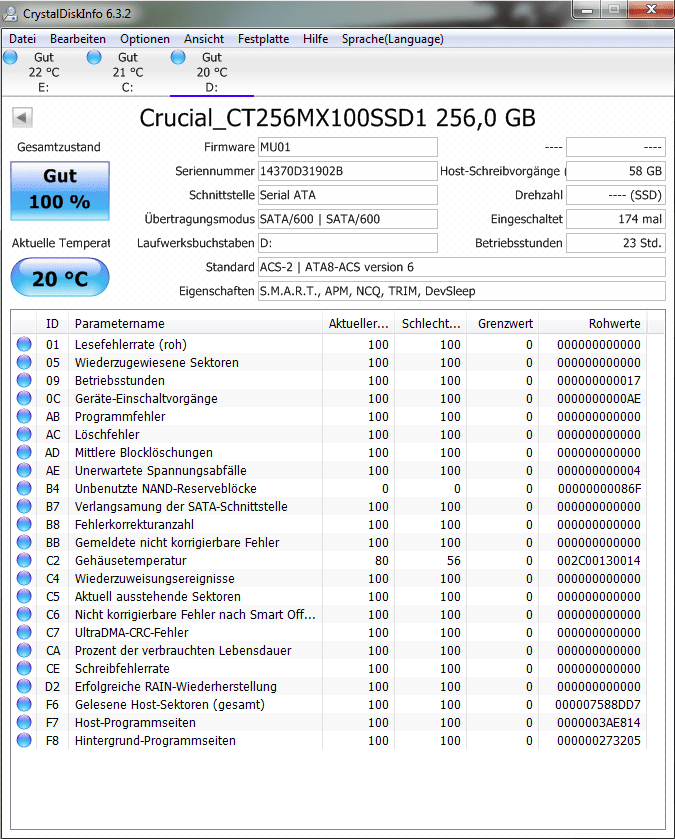Click status icon of Mittlere Blocklöschungen row
Image resolution: width=675 pixels, height=839 pixels.
click(x=24, y=452)
